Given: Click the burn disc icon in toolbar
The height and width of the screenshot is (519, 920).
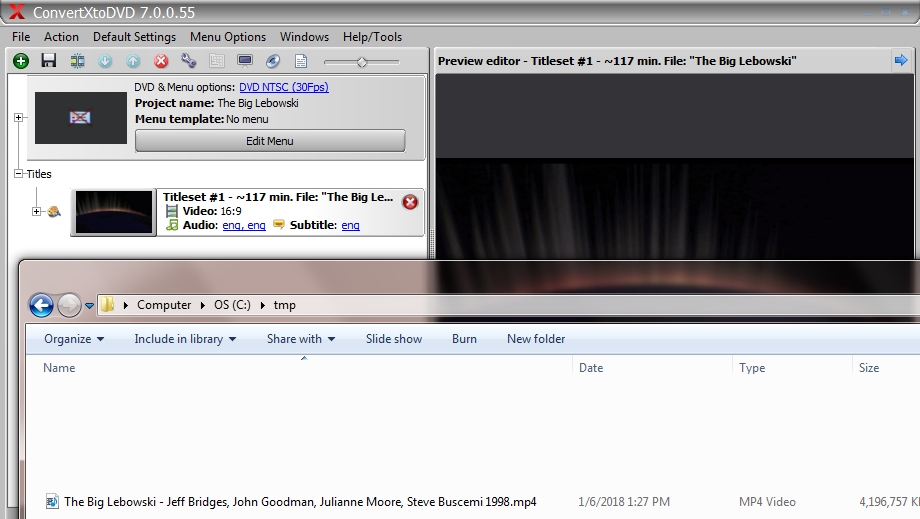Looking at the screenshot, I should pos(273,61).
